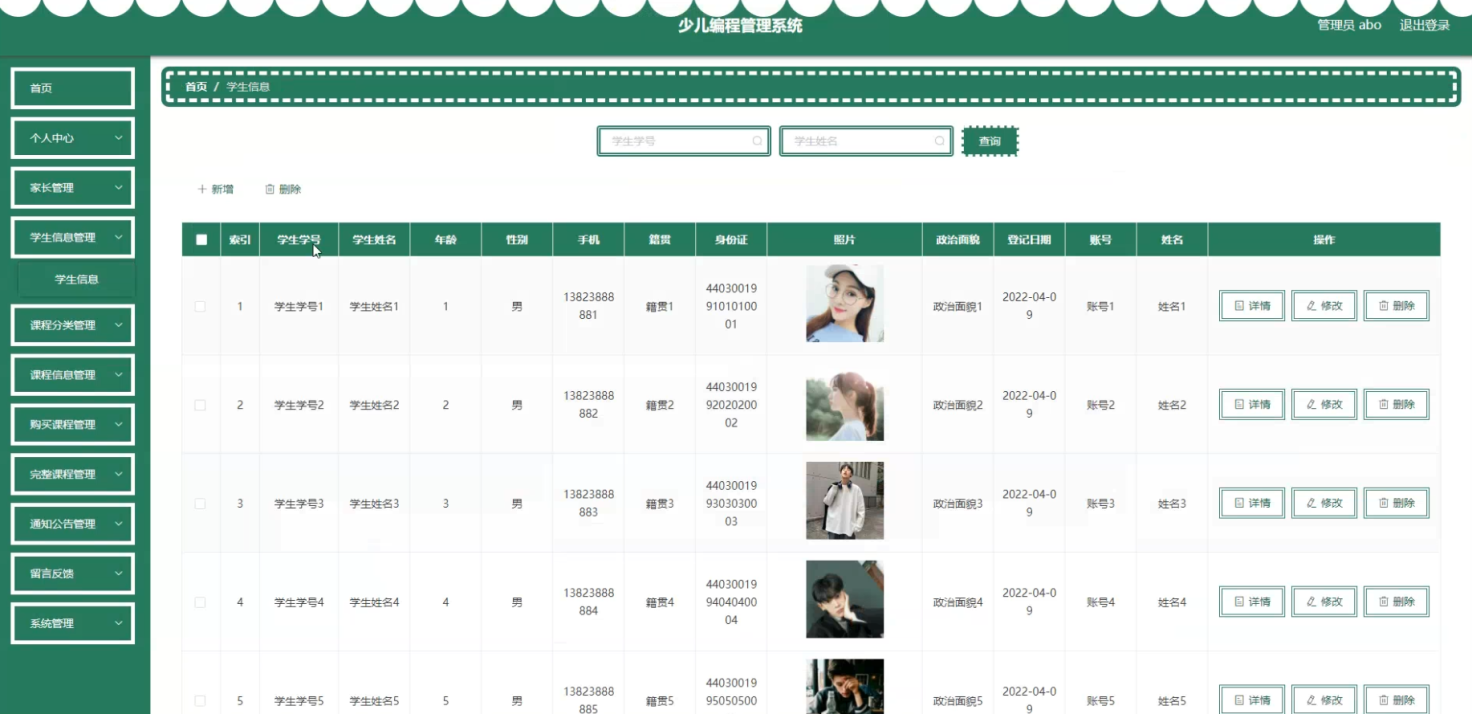The height and width of the screenshot is (714, 1472).
Task: Focus the 学生学号 search input
Action: (684, 141)
